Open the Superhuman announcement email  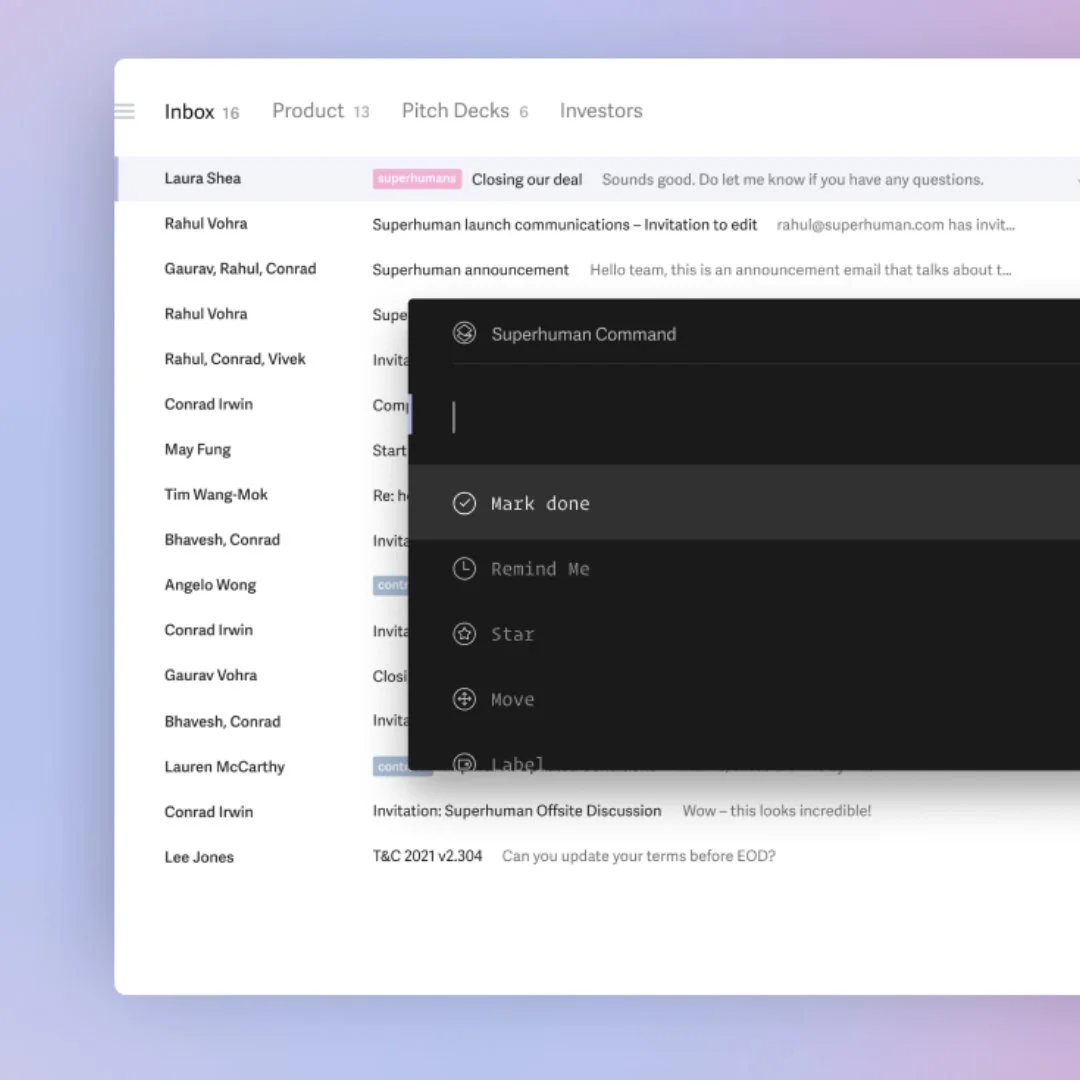597,269
